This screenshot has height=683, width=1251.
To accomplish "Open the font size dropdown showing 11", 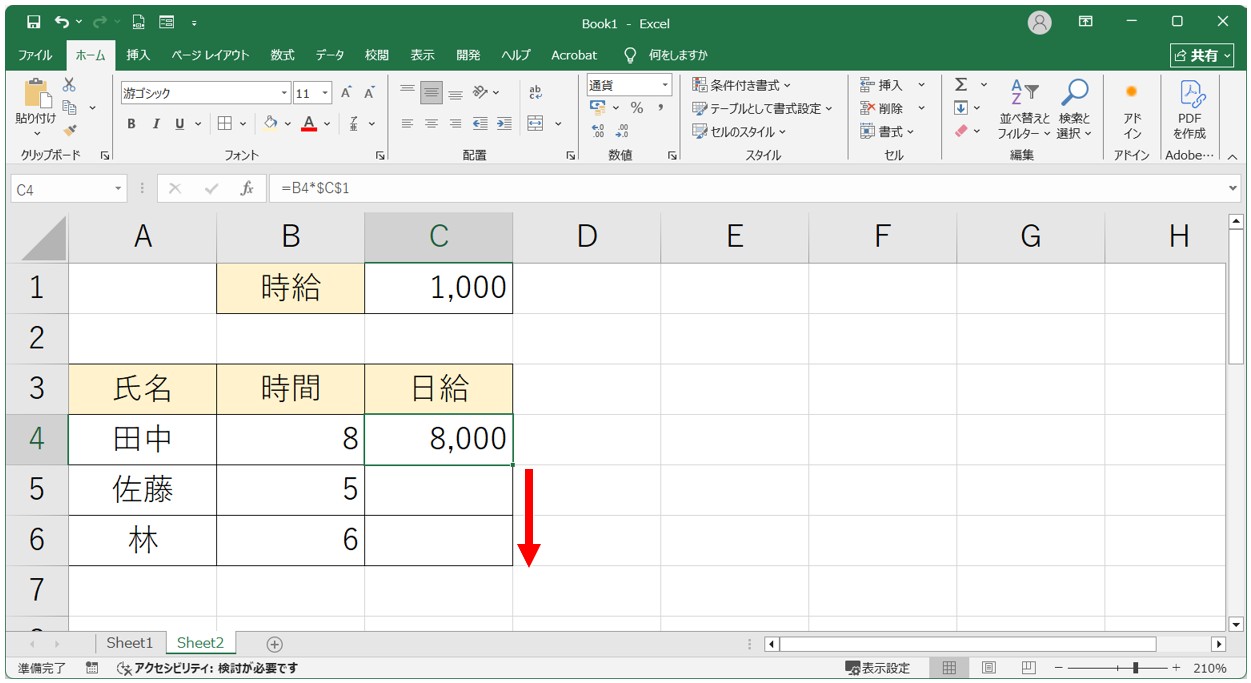I will [326, 93].
